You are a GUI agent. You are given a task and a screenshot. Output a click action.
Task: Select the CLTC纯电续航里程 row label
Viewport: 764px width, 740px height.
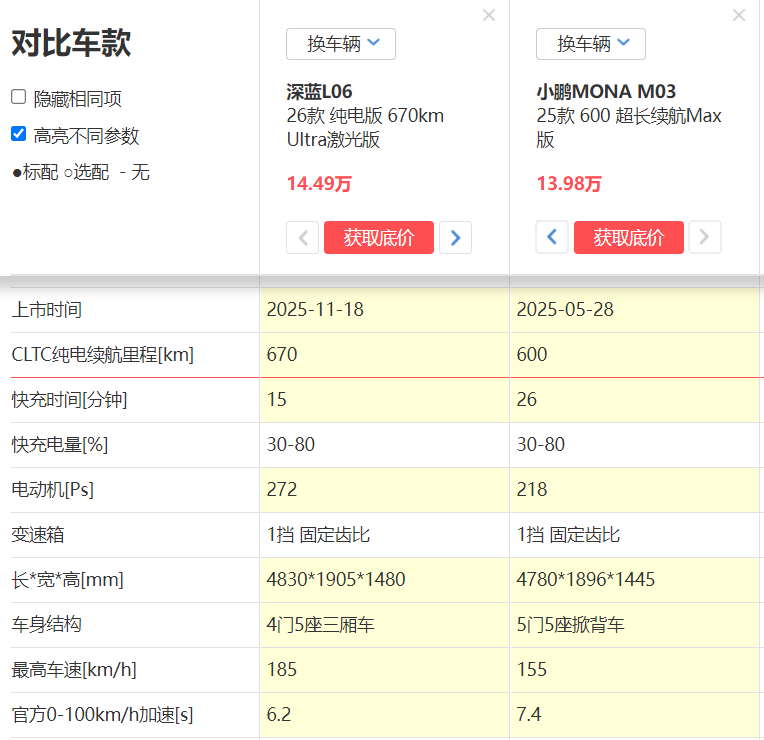102,355
